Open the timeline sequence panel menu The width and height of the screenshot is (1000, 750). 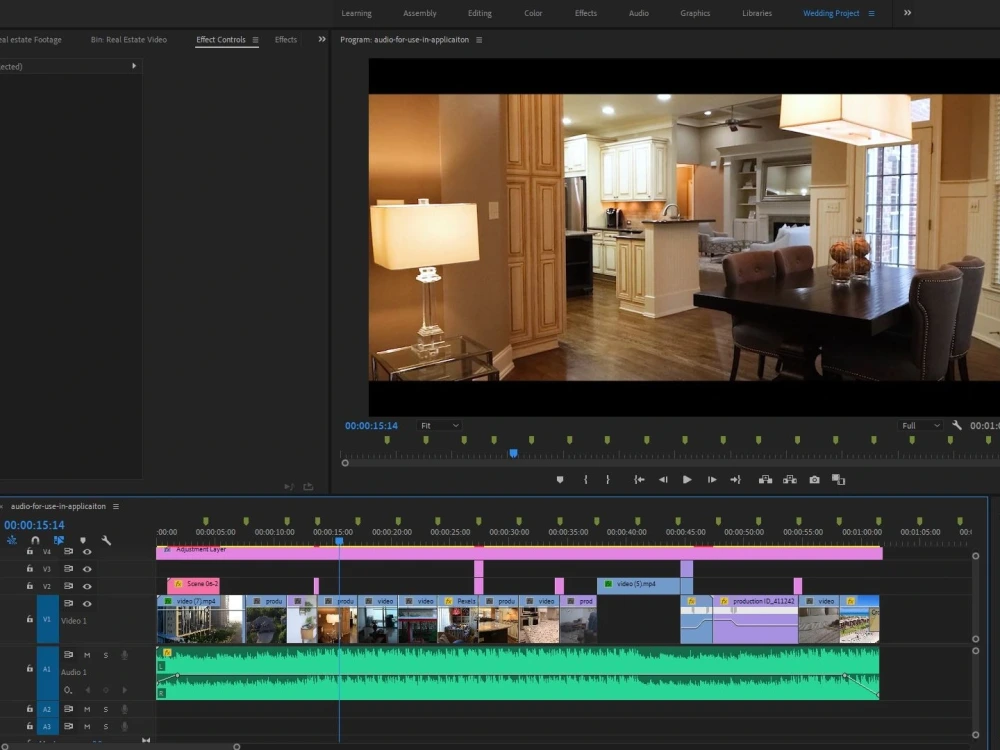[116, 506]
